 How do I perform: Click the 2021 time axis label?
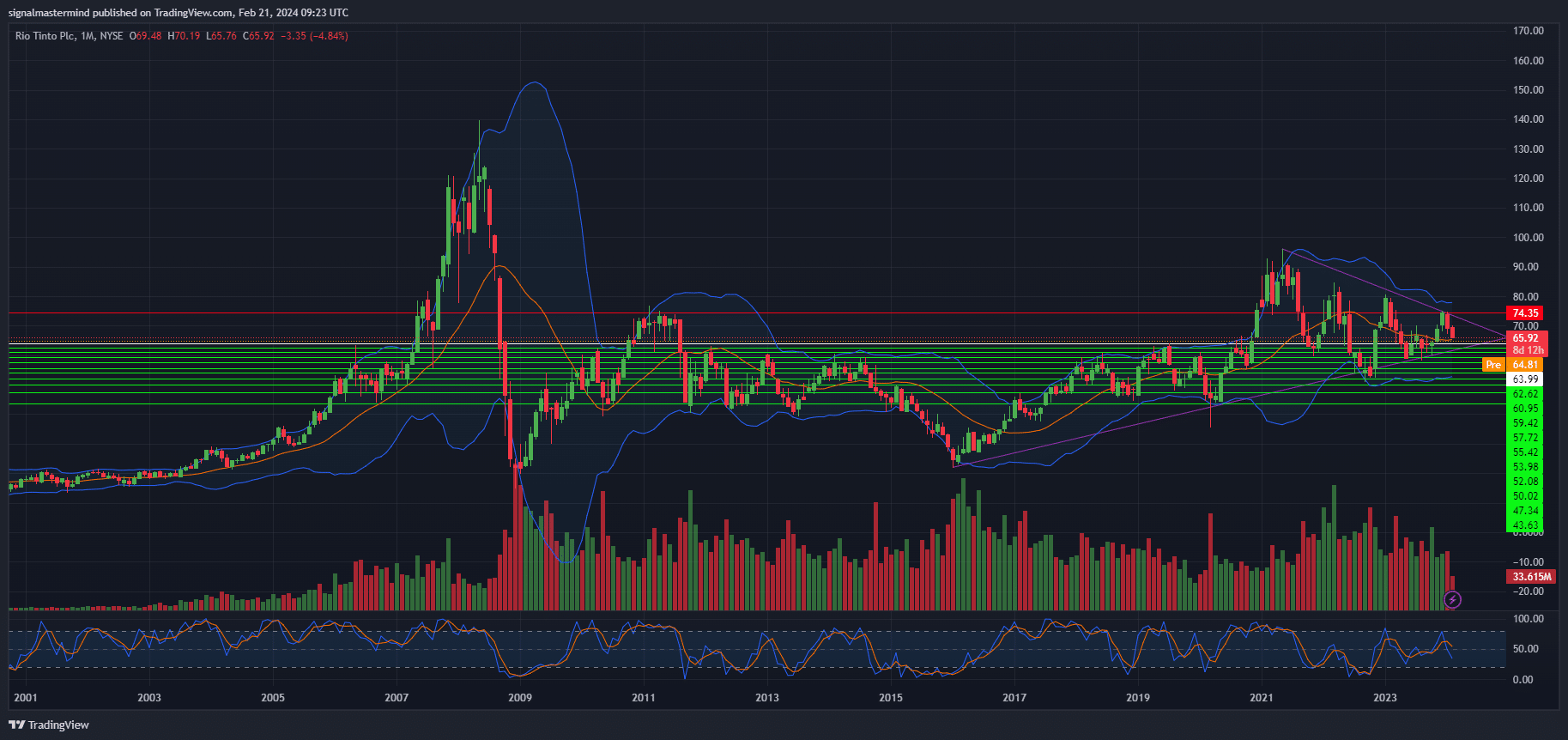click(1262, 698)
